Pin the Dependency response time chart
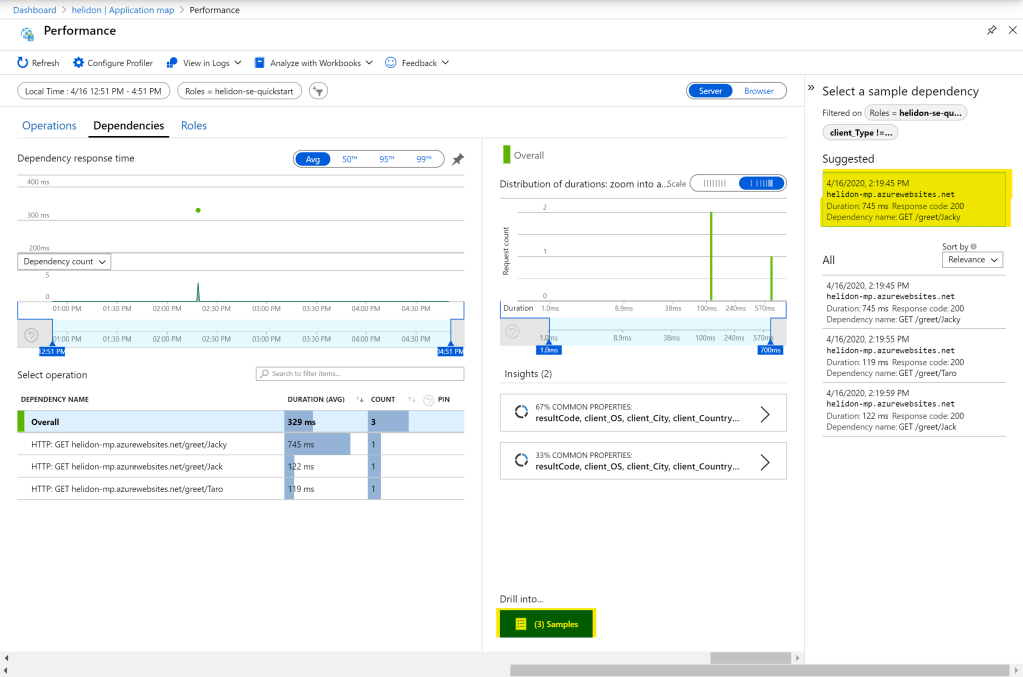 point(458,159)
